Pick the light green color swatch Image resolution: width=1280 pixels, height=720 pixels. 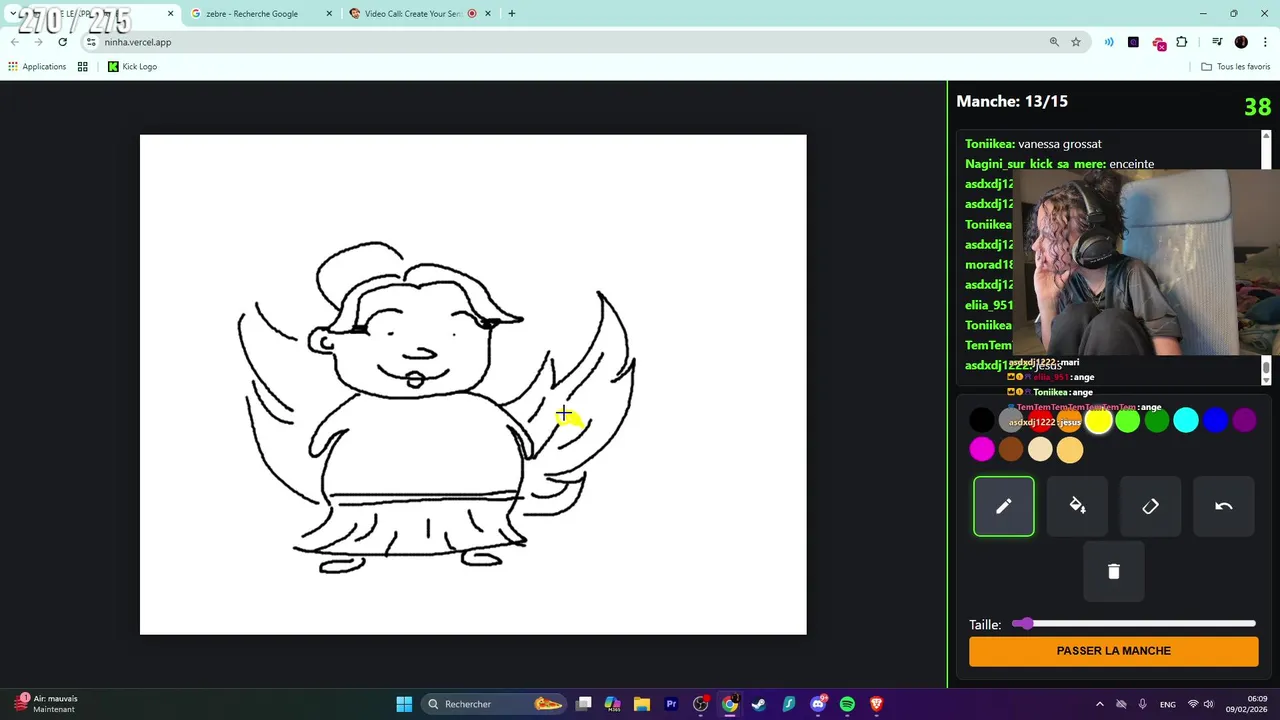[1128, 421]
